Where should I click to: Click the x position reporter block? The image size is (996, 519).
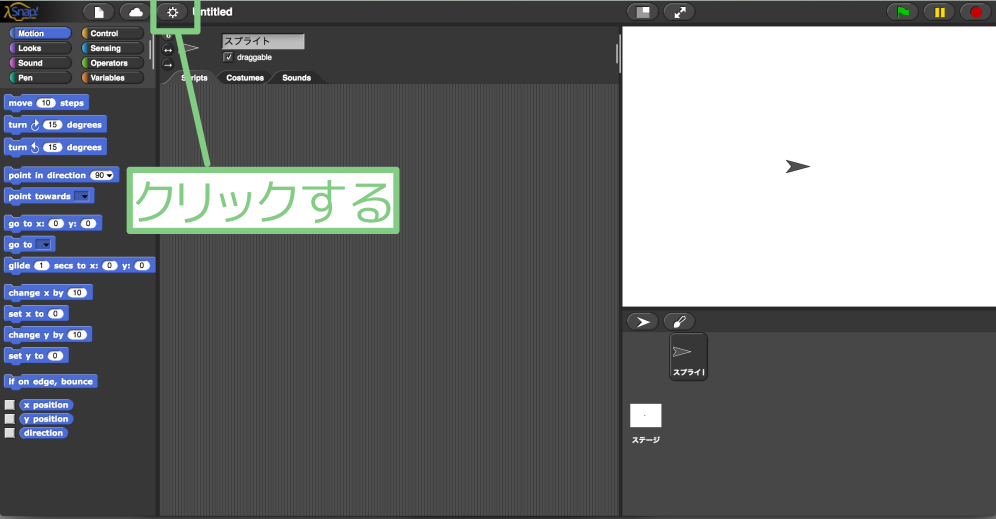point(46,405)
